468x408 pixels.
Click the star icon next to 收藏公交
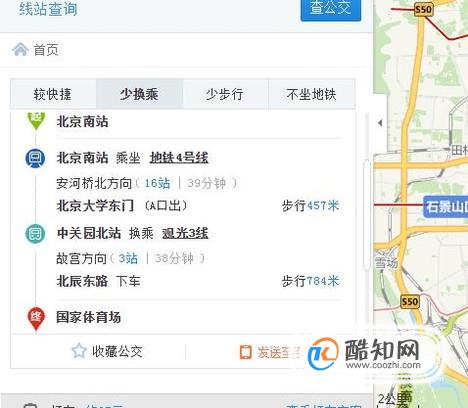pyautogui.click(x=79, y=351)
